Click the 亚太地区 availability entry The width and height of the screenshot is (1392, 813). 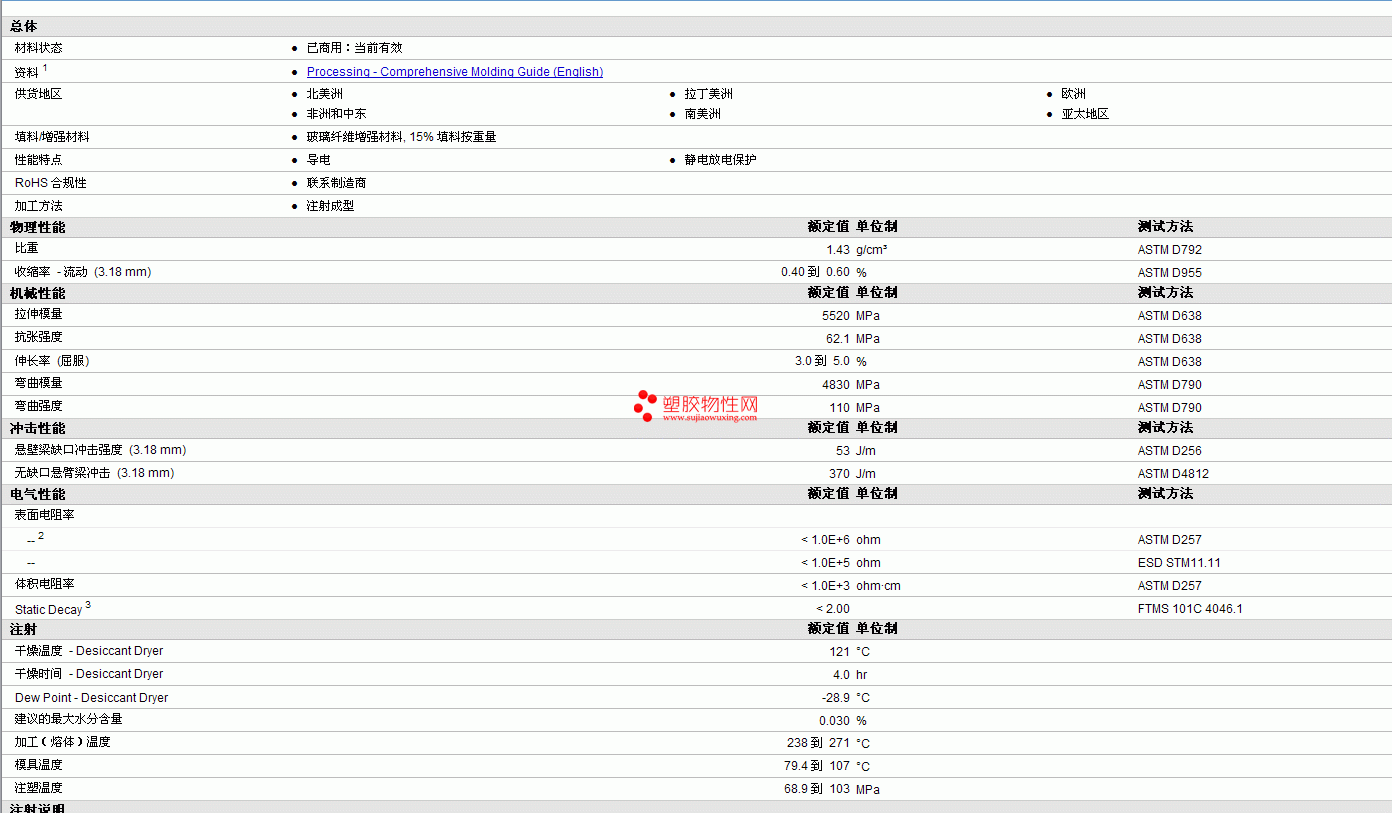[x=1086, y=114]
